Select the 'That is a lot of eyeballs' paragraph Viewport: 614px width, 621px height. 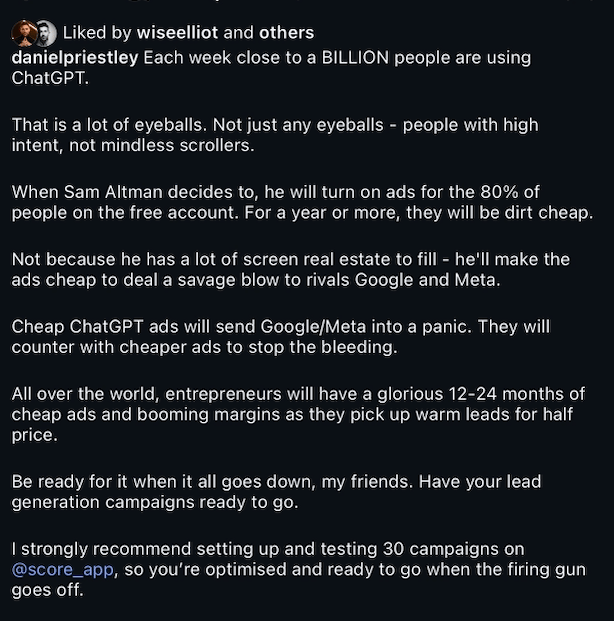[x=275, y=135]
